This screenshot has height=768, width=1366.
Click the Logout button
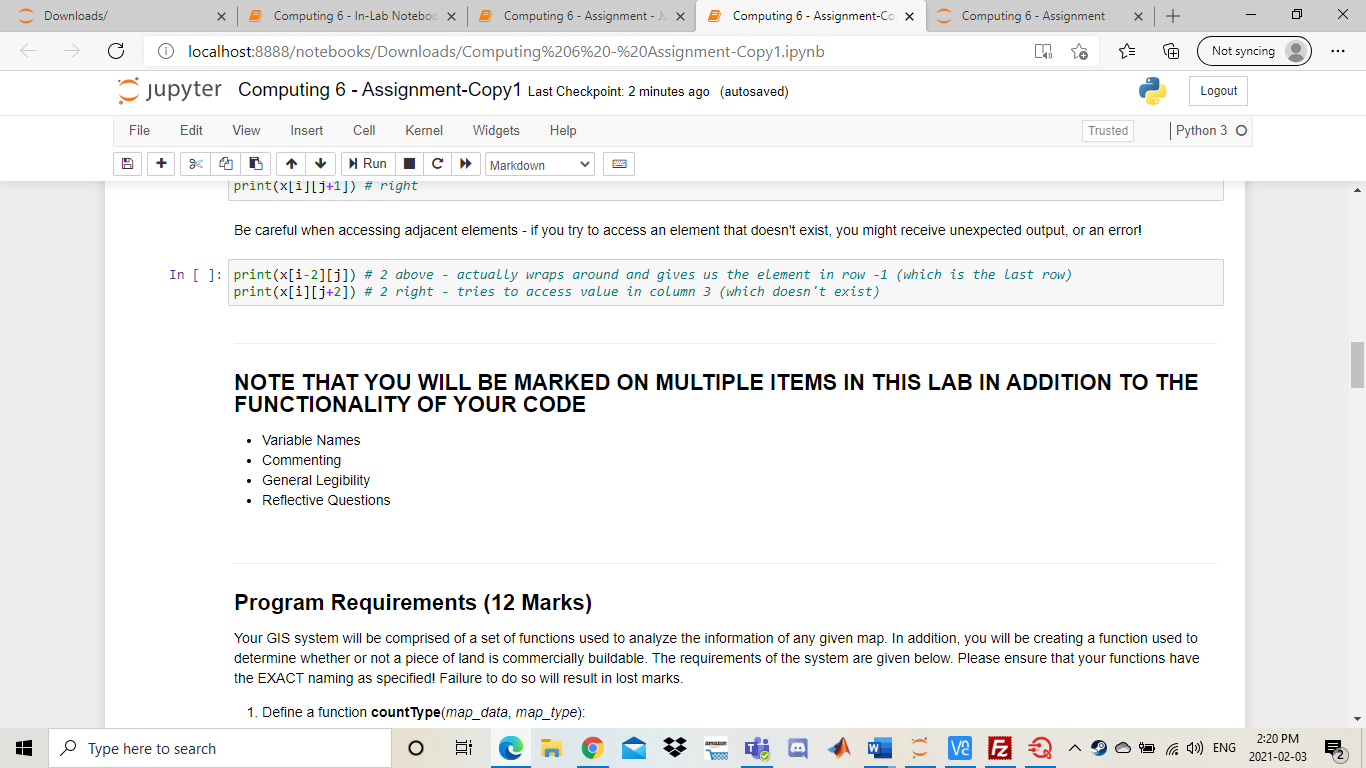point(1217,90)
